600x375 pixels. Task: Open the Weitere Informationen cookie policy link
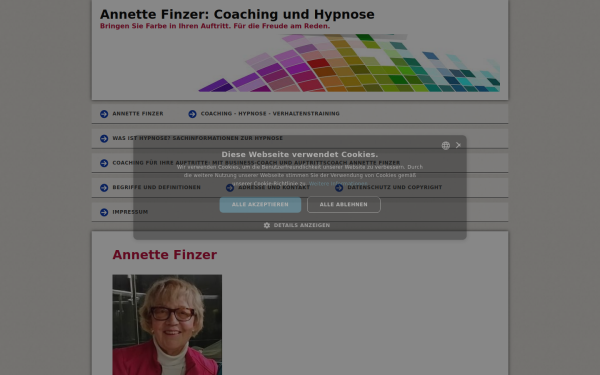pos(338,184)
